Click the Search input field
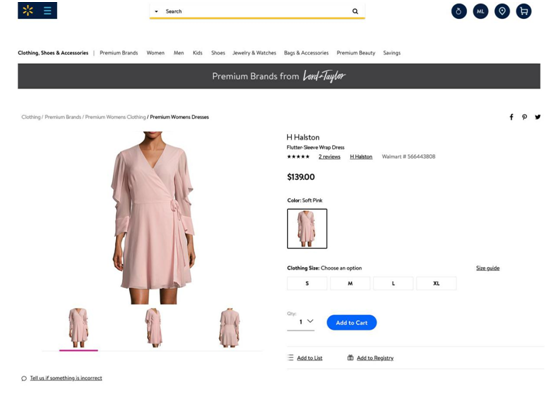558x419 pixels. pos(257,11)
